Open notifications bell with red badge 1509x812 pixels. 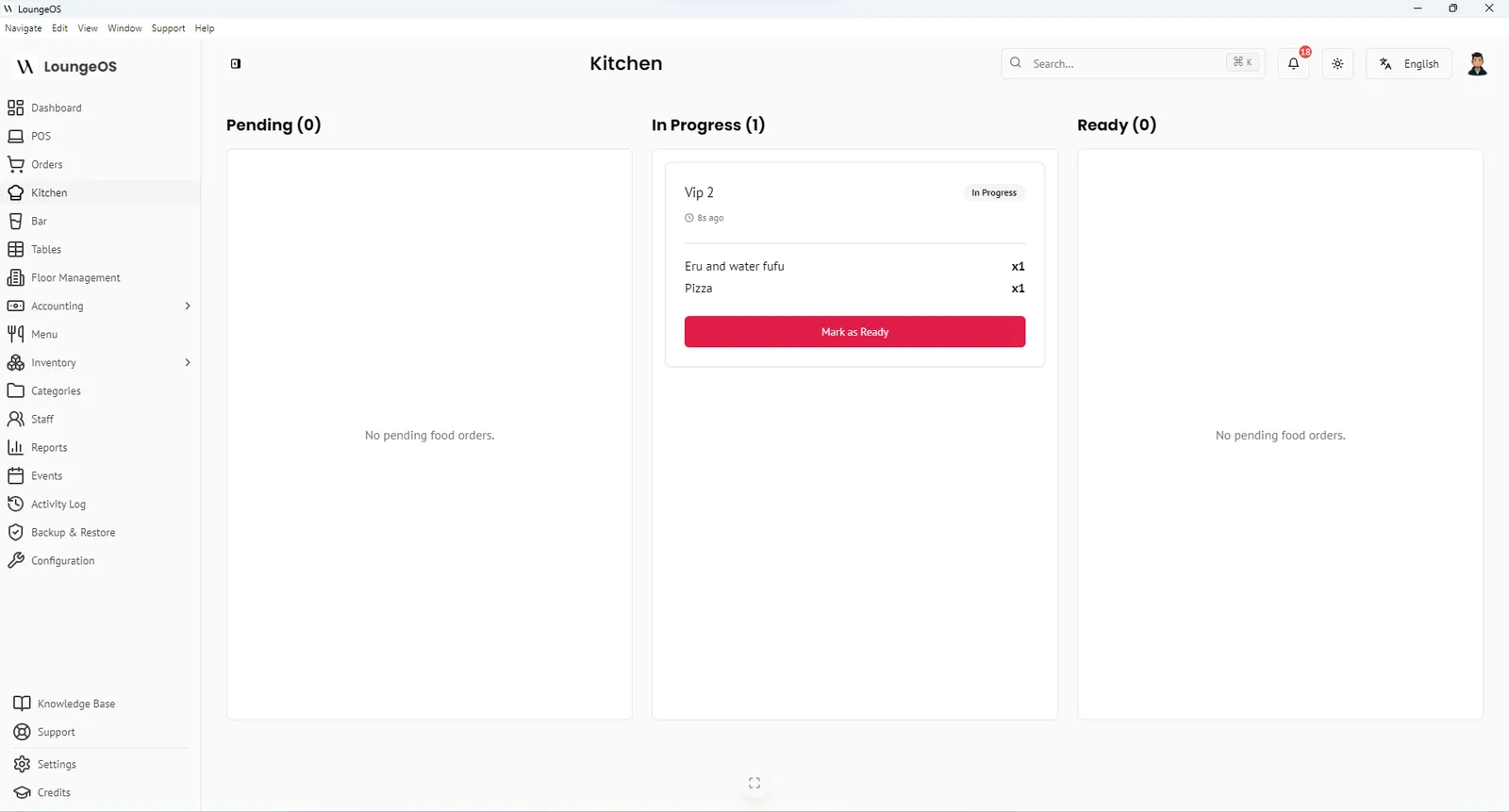[x=1294, y=63]
